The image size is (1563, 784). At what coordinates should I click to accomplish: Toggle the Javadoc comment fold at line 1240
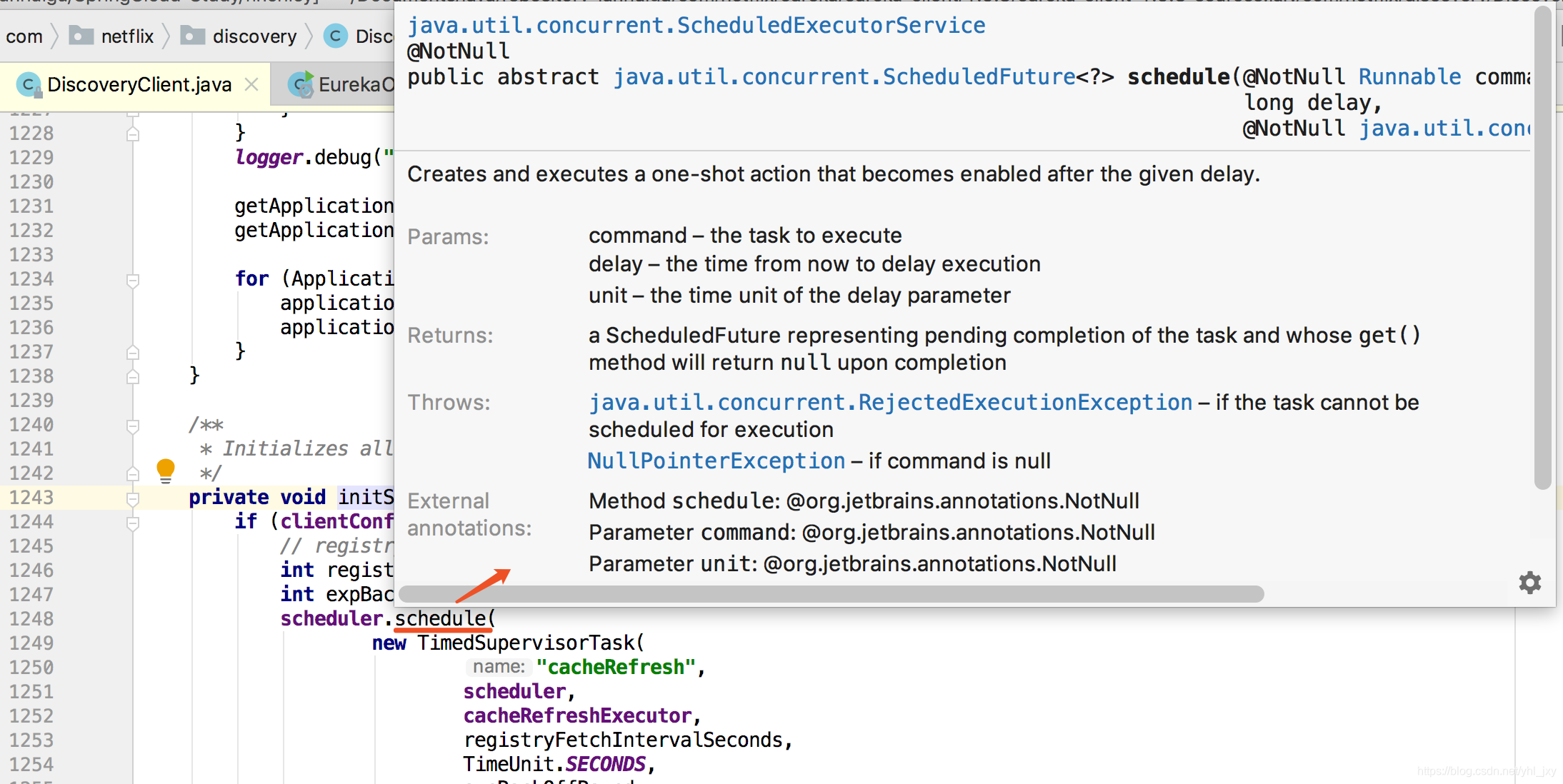(133, 425)
